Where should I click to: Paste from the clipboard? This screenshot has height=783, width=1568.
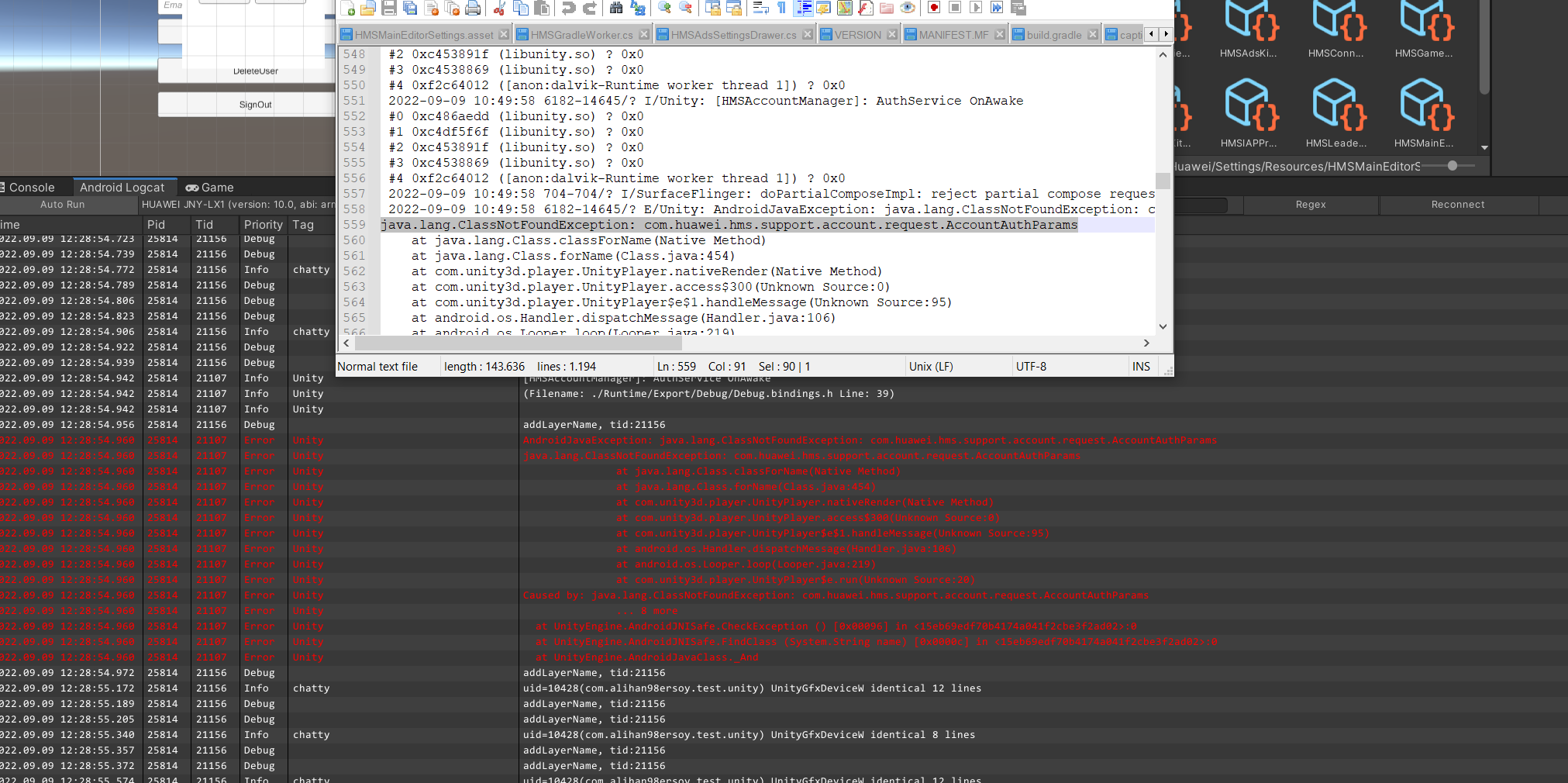pos(540,9)
